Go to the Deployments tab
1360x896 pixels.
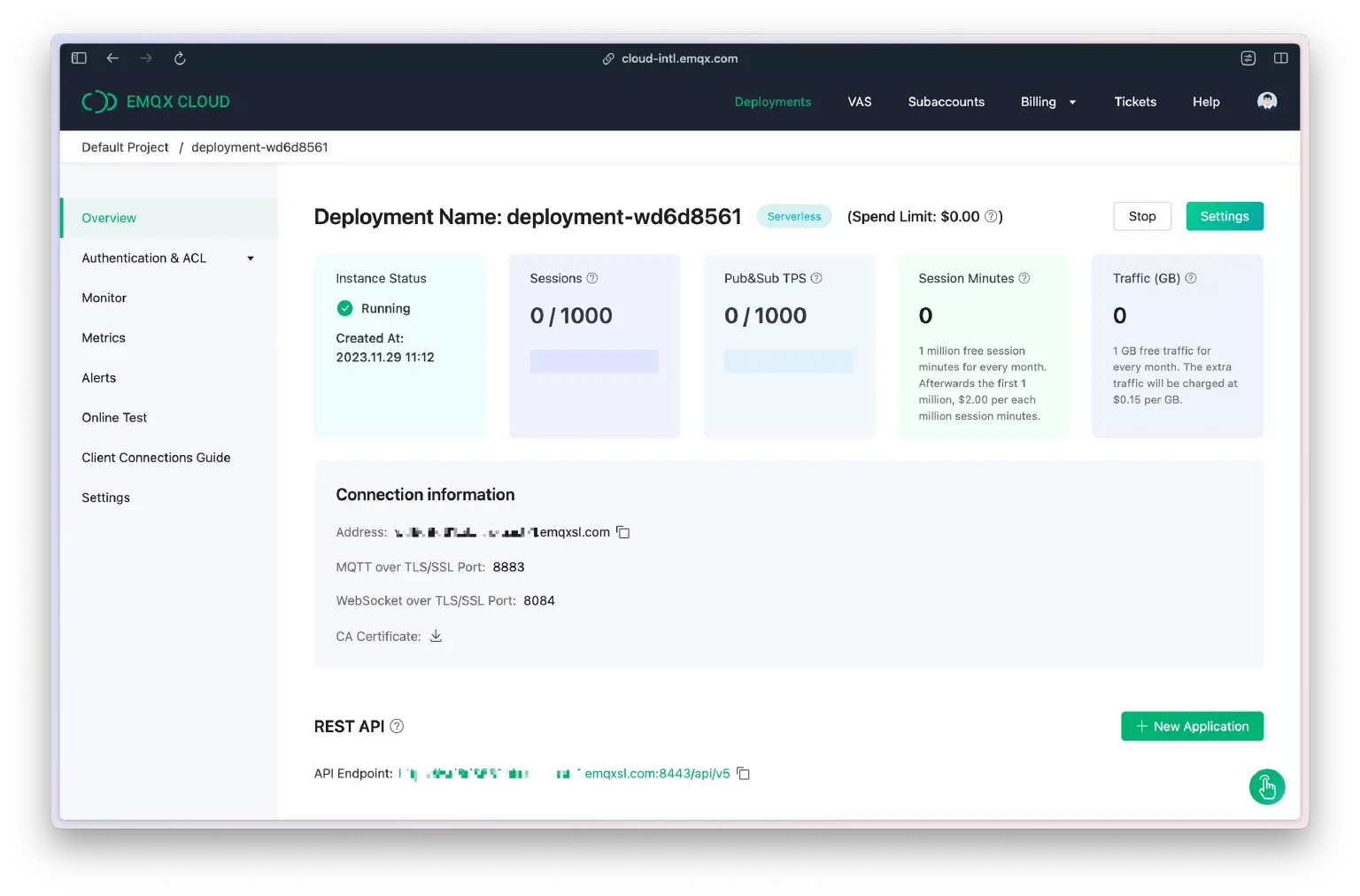point(772,102)
